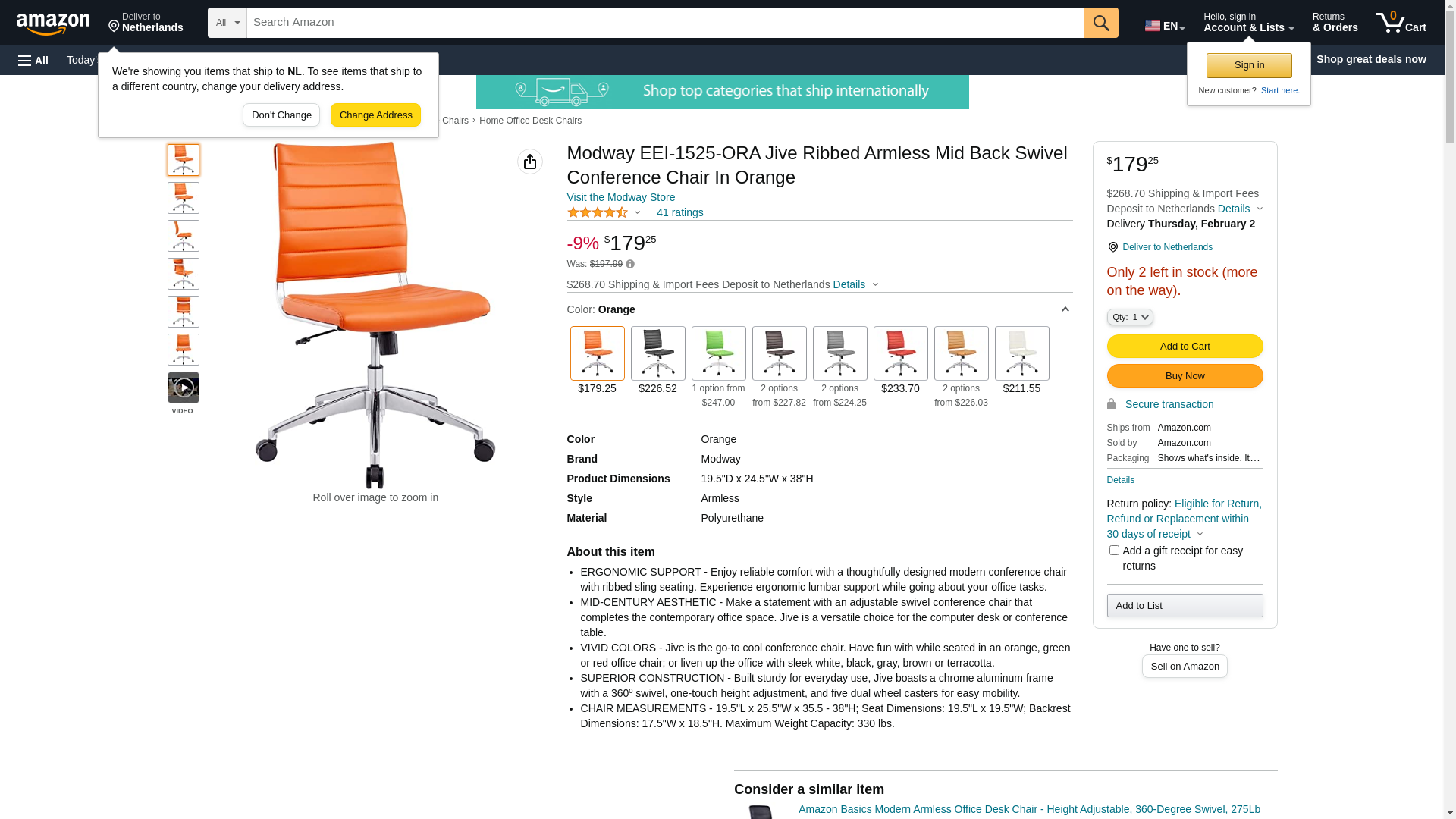This screenshot has height=819, width=1456.
Task: Open Account & Lists menu
Action: (x=1248, y=23)
